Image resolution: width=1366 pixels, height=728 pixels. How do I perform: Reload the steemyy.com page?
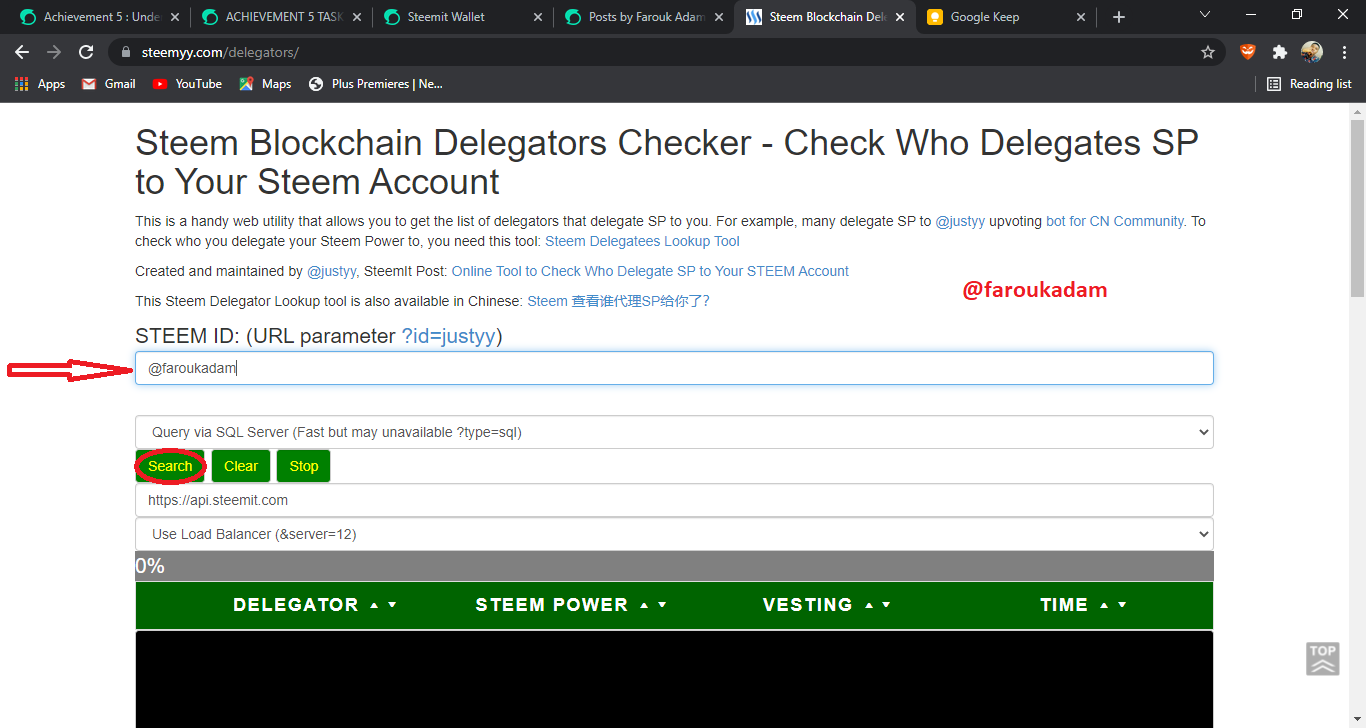click(86, 52)
